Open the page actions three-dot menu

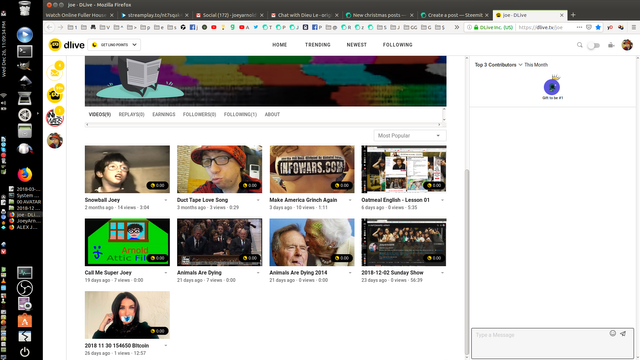click(x=579, y=27)
